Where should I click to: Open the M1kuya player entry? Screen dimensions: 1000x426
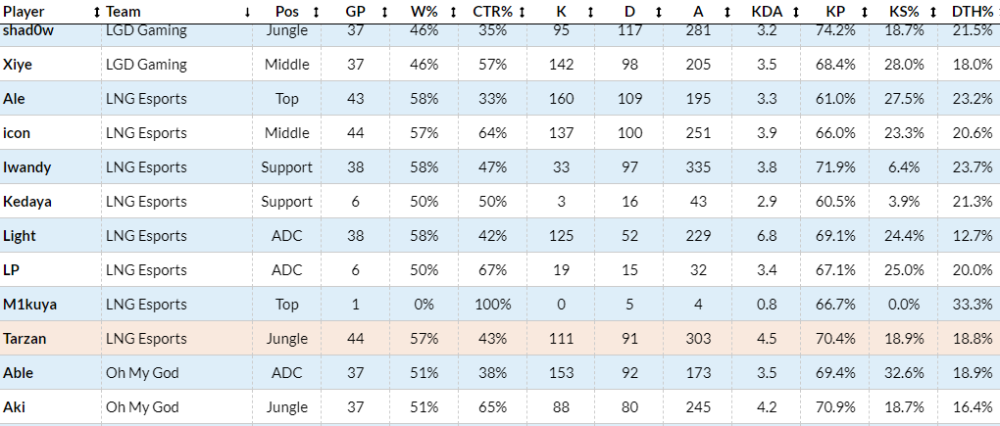tap(29, 304)
